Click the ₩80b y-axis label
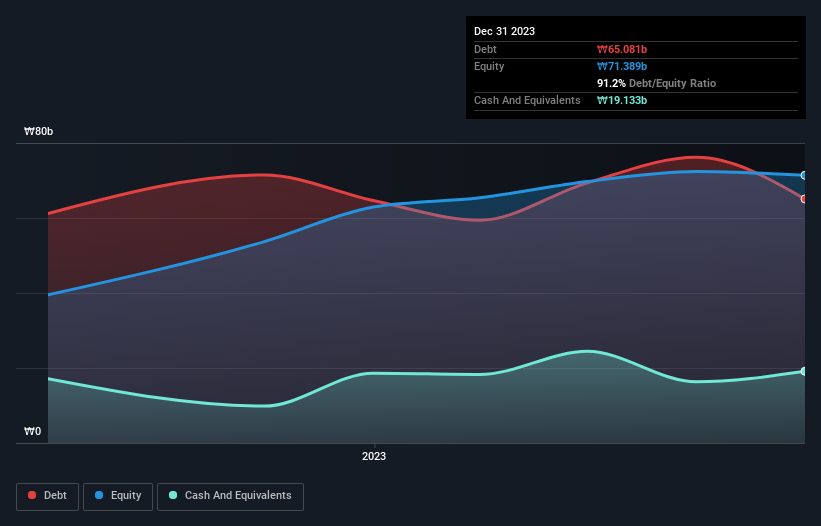This screenshot has width=821, height=526. 39,131
